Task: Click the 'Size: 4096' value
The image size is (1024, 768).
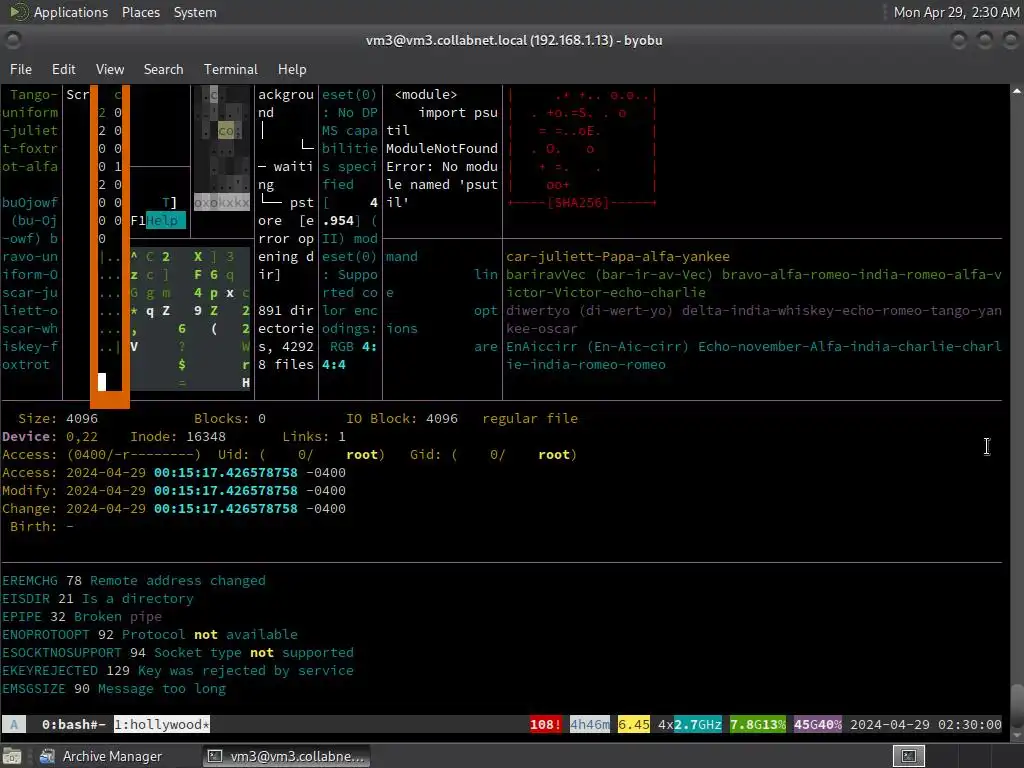Action: 57,418
